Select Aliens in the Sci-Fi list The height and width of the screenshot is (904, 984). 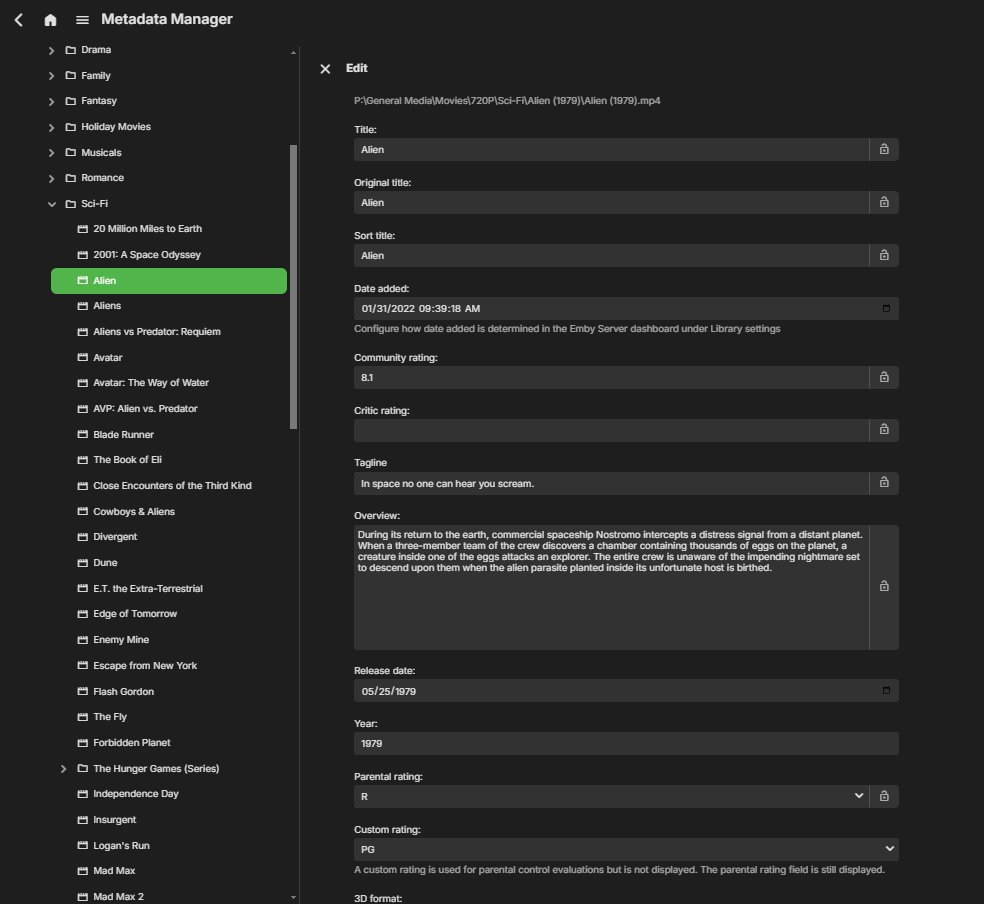tap(107, 306)
